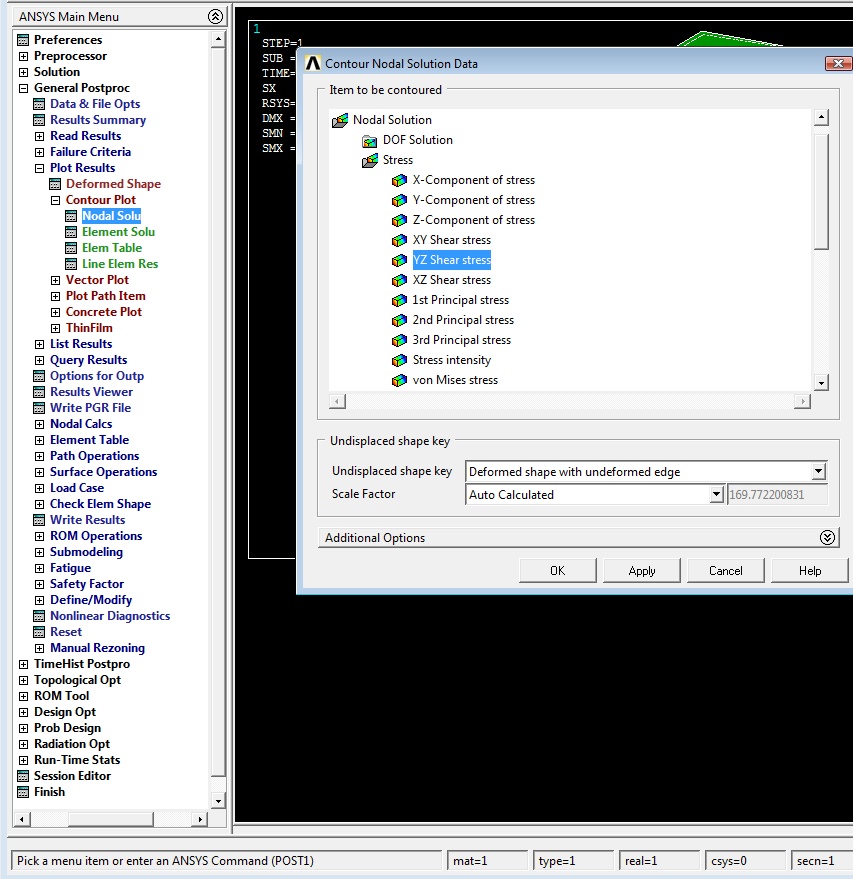Expand the TimeHist Postpro node
This screenshot has width=853, height=879.
[23, 664]
